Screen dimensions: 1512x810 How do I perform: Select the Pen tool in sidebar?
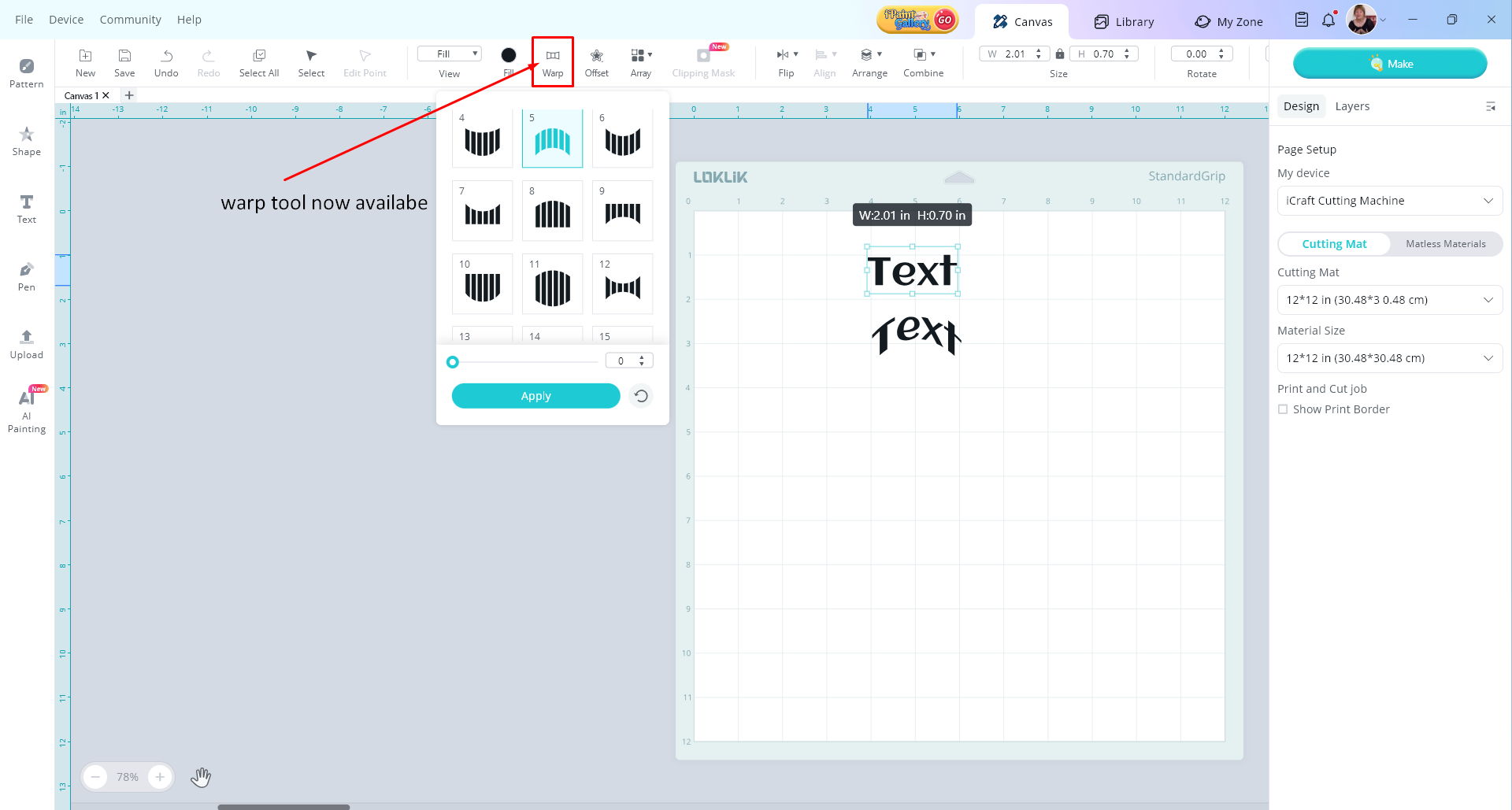26,276
